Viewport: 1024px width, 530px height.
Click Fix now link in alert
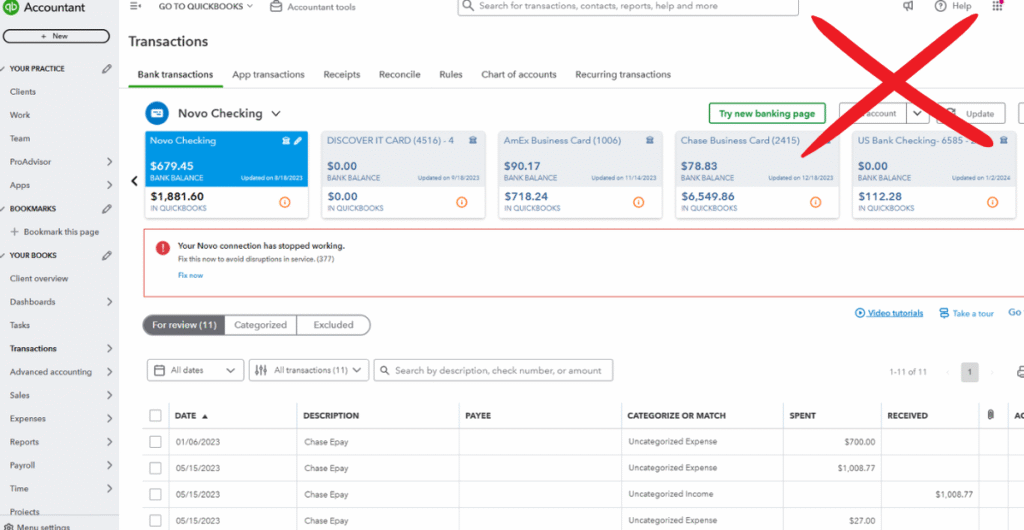click(191, 275)
